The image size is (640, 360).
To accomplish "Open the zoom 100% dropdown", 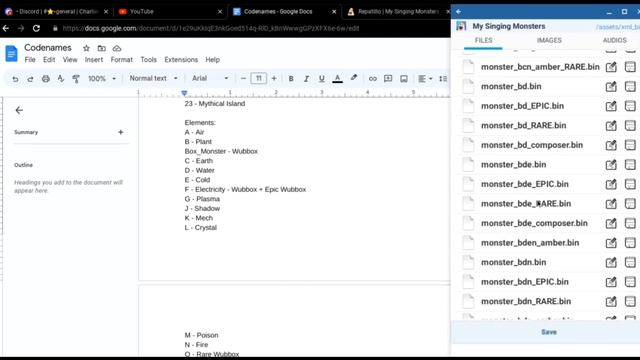I will pyautogui.click(x=102, y=78).
